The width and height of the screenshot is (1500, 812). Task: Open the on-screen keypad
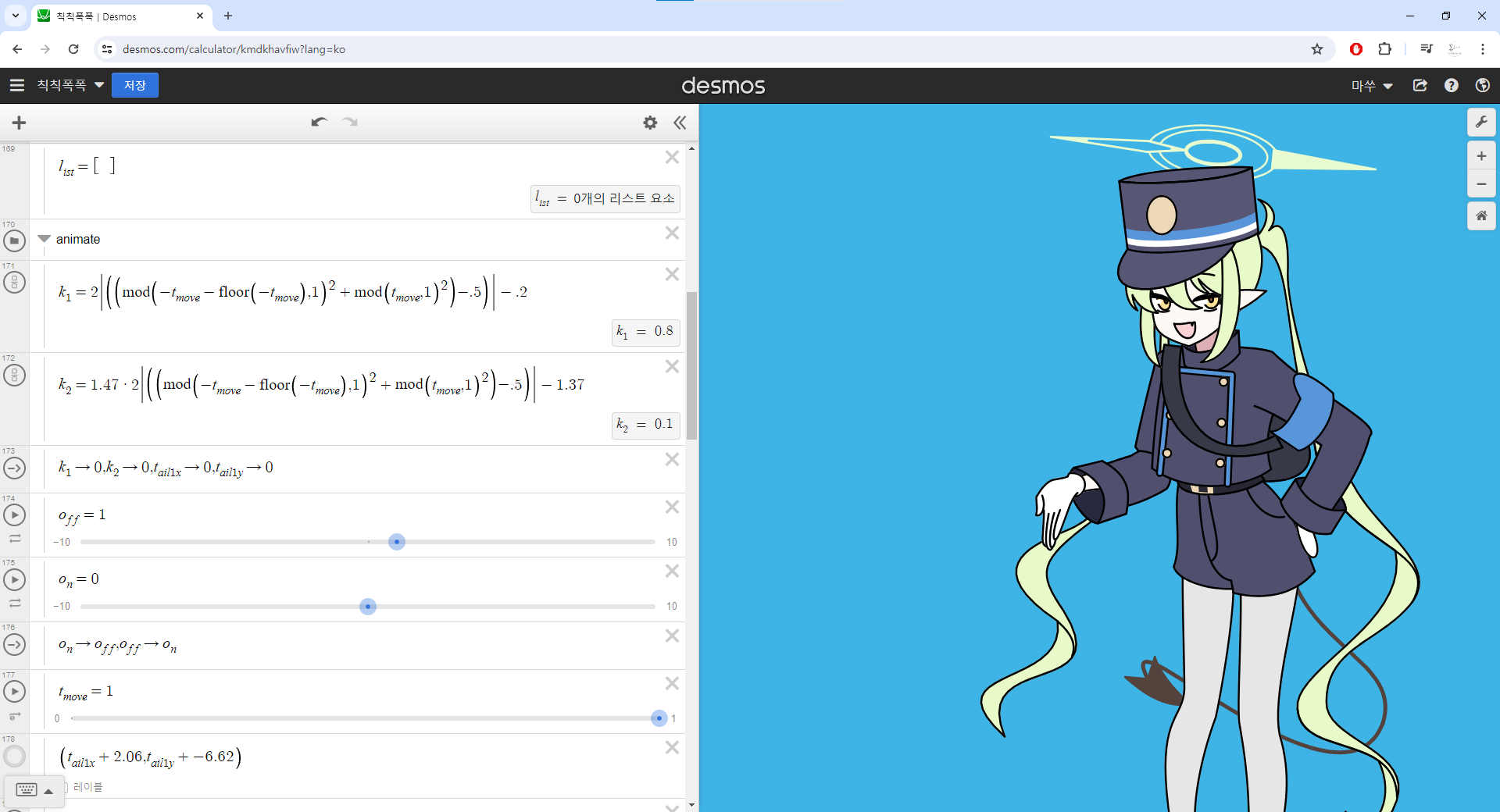click(x=26, y=790)
